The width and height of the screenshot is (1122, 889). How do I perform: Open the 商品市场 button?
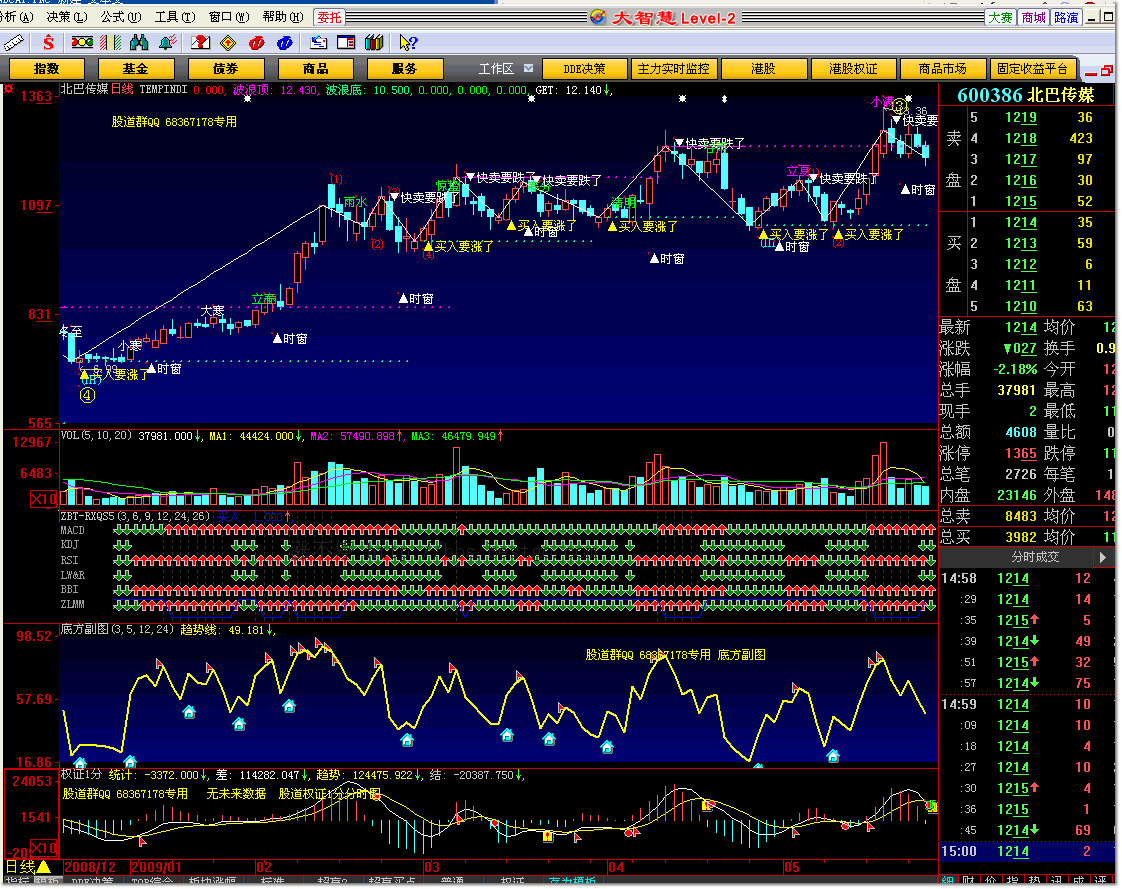pyautogui.click(x=942, y=69)
